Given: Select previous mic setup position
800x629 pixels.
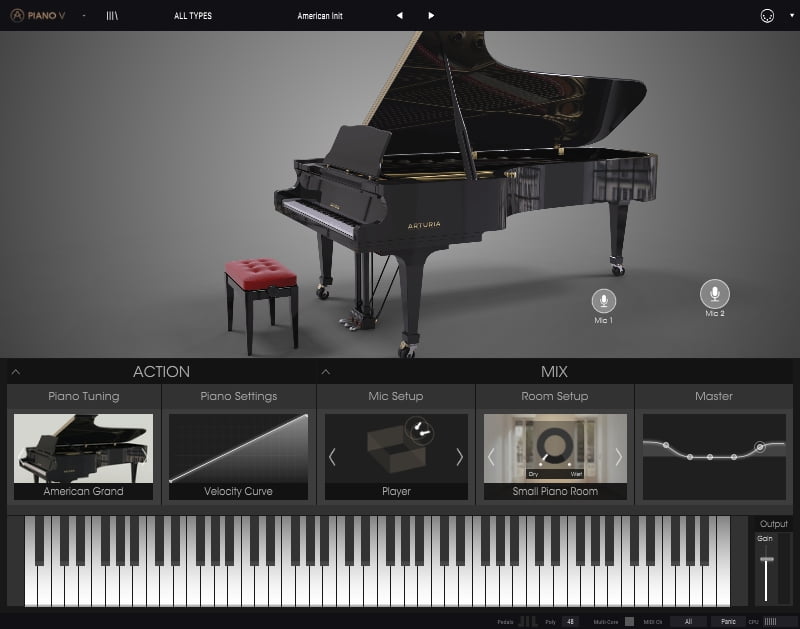Looking at the screenshot, I should [332, 457].
